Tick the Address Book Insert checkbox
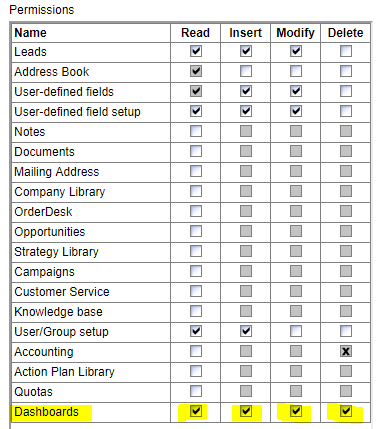The width and height of the screenshot is (378, 429). [x=246, y=71]
